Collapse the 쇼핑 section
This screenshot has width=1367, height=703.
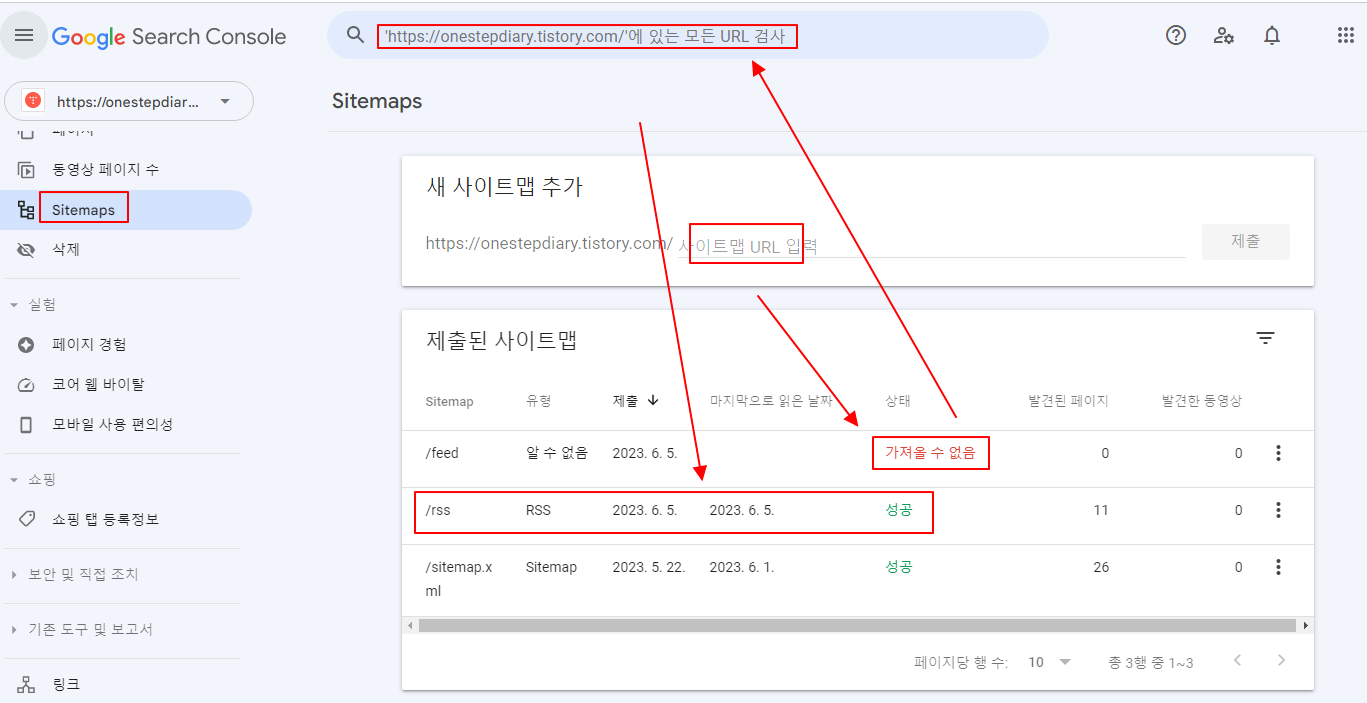pos(14,480)
